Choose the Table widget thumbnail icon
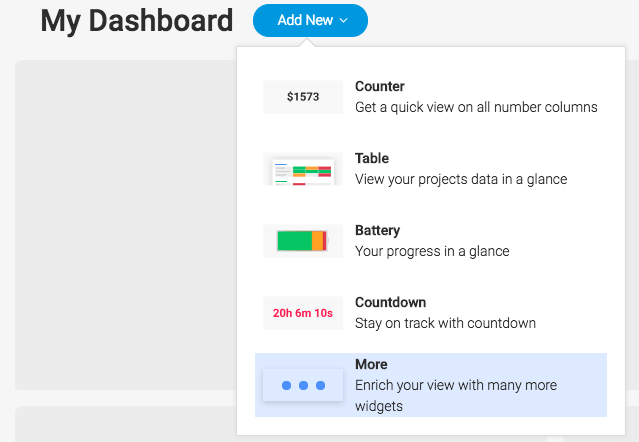 click(x=303, y=169)
